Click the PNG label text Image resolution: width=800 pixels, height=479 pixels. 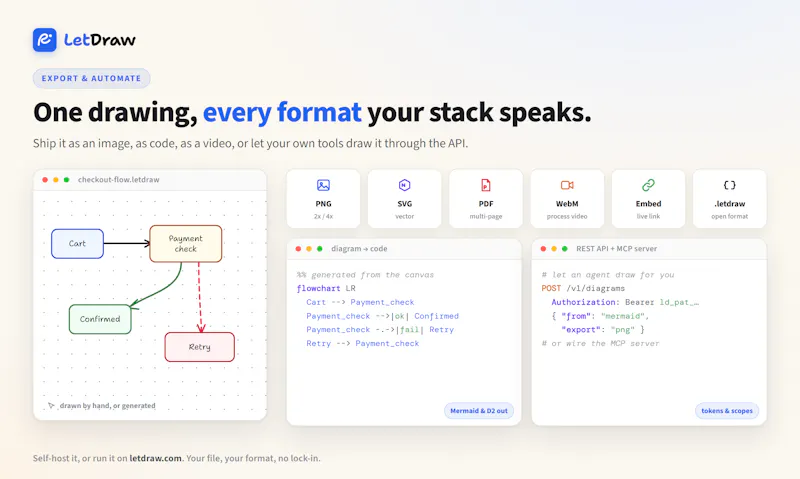click(323, 204)
